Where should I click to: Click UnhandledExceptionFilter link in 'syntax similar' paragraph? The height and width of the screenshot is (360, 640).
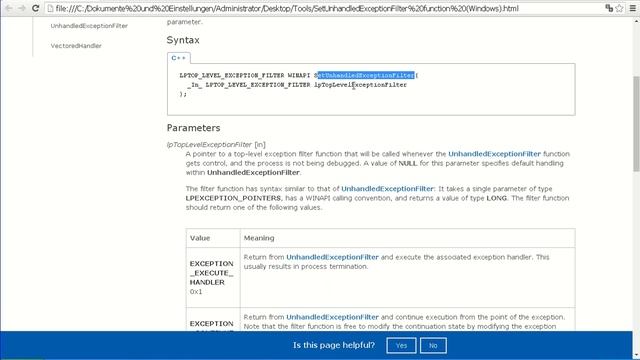(x=387, y=189)
